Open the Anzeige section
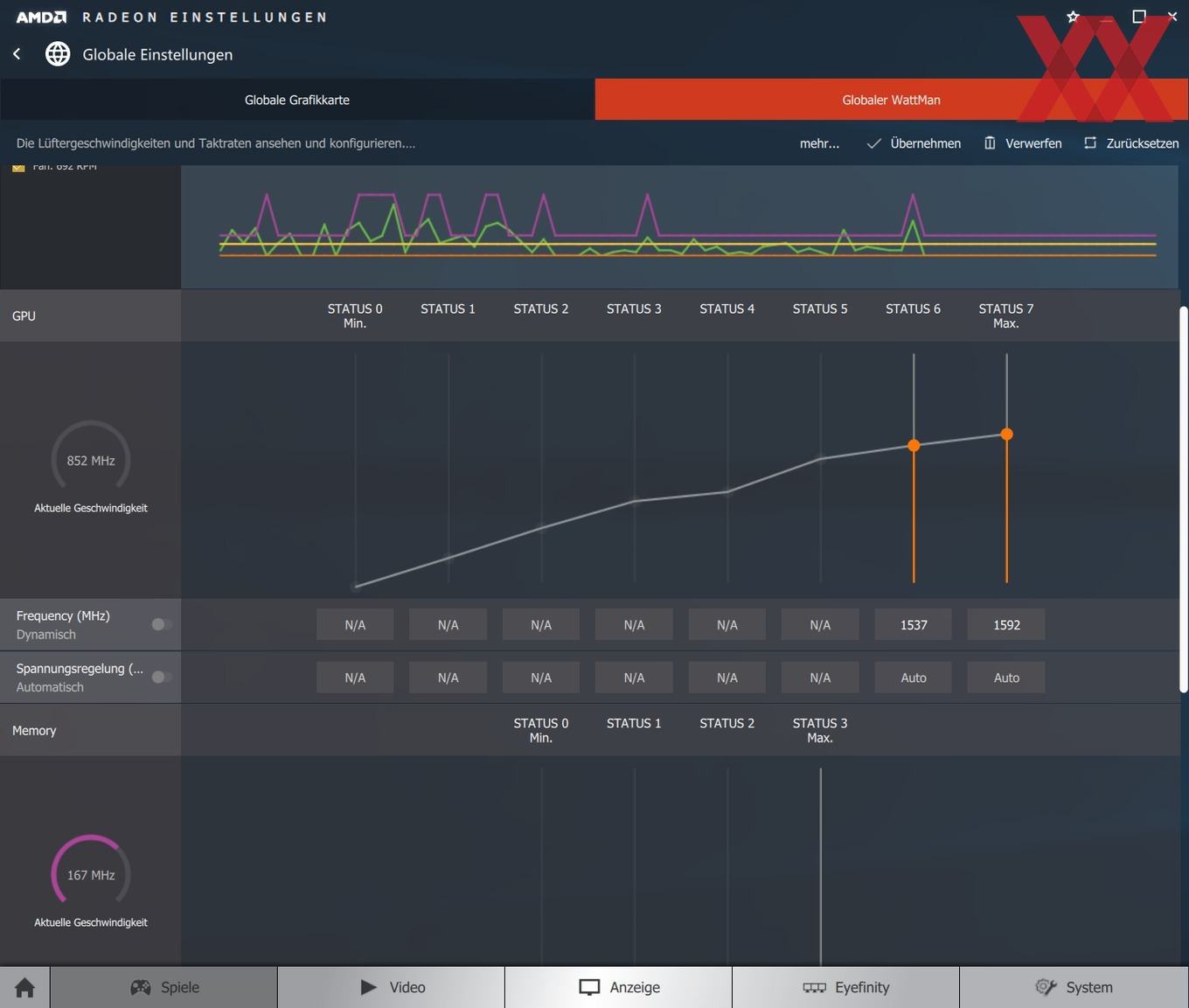This screenshot has width=1189, height=1008. 619,987
